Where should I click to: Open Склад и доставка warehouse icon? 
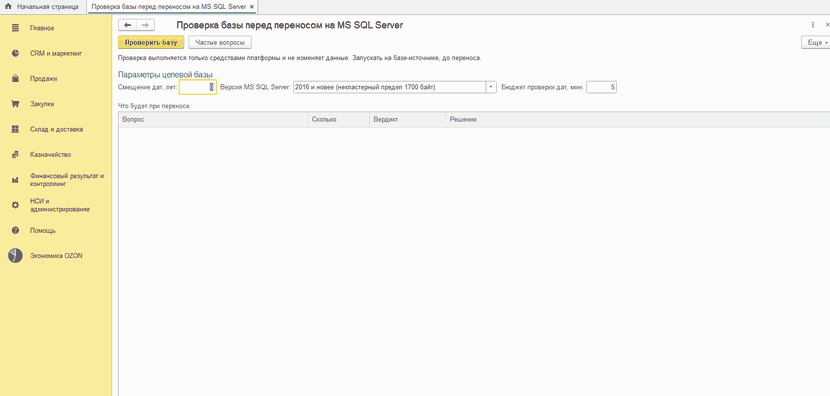pyautogui.click(x=15, y=129)
